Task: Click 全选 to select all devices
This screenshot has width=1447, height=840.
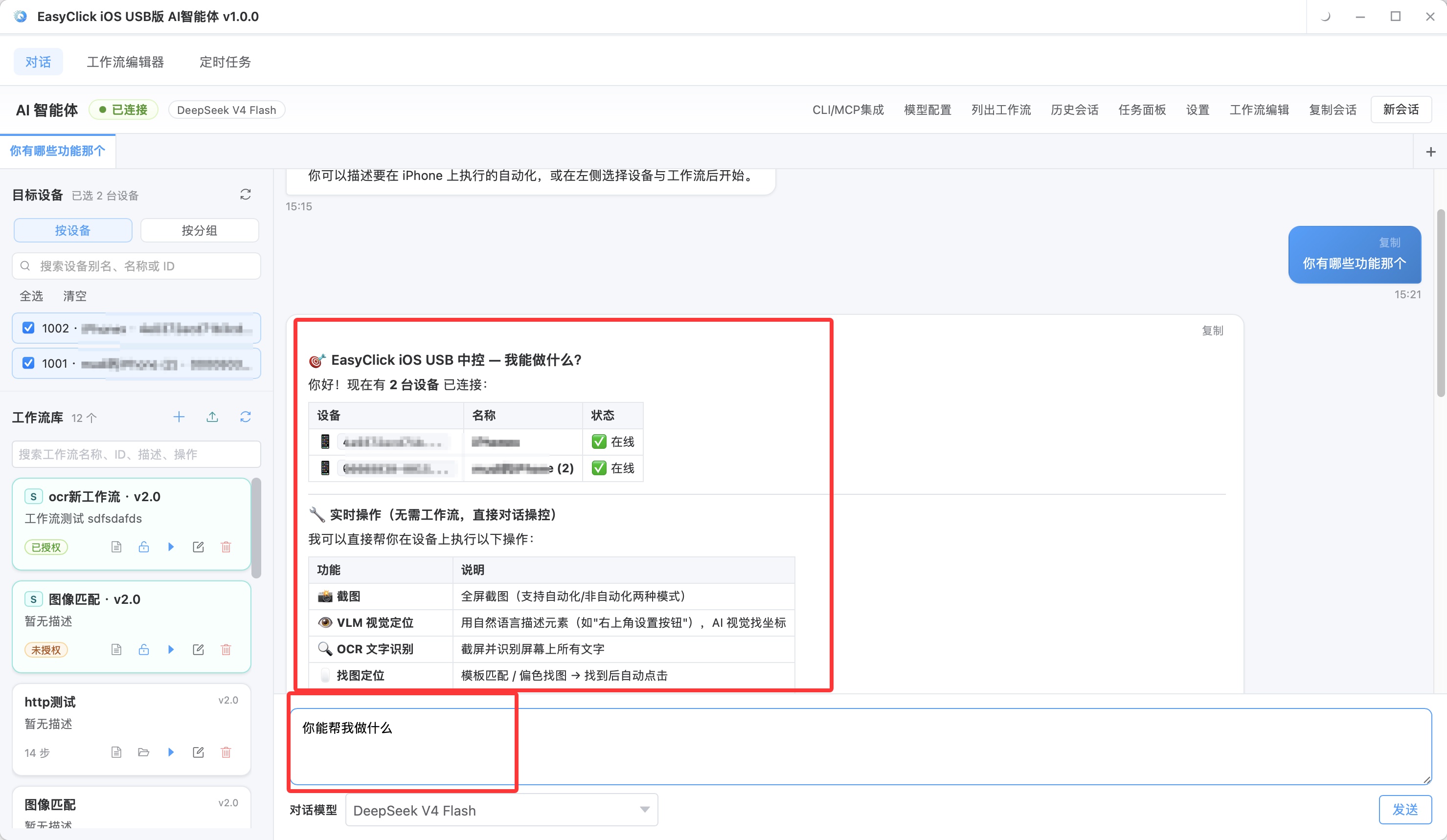Action: [31, 295]
